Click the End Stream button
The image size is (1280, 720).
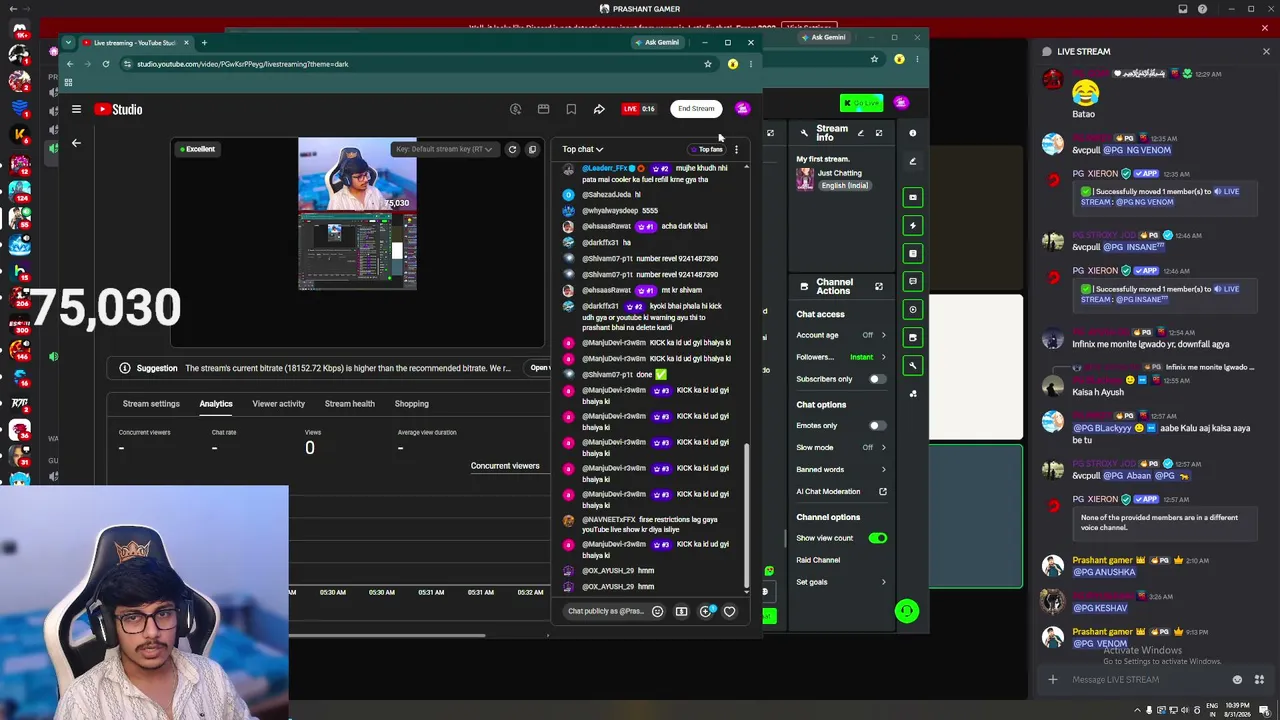coord(696,109)
